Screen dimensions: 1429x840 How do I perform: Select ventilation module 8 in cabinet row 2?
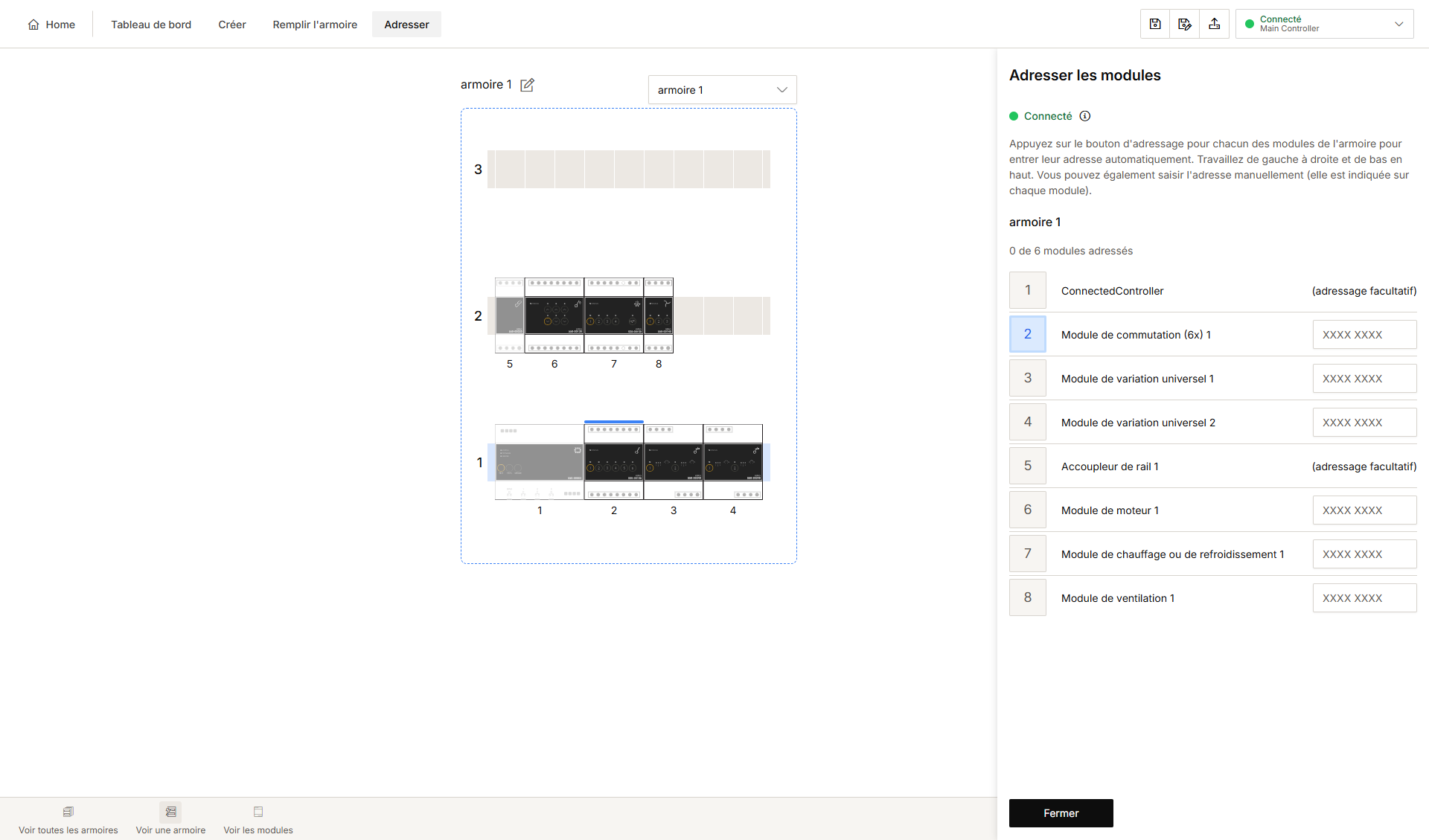click(659, 315)
